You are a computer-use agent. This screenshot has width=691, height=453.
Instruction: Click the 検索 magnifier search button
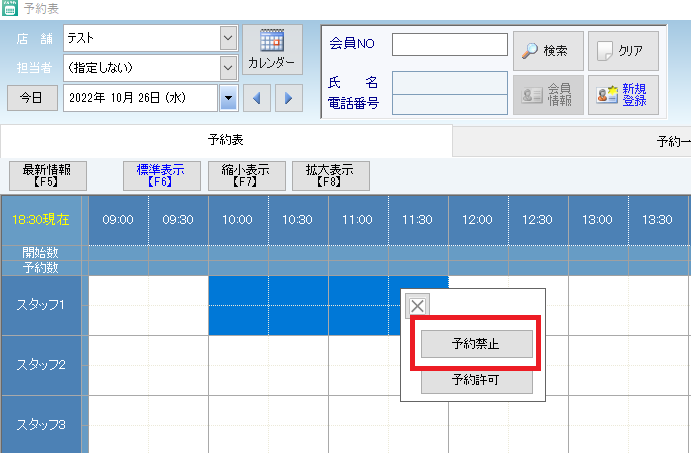tap(548, 51)
